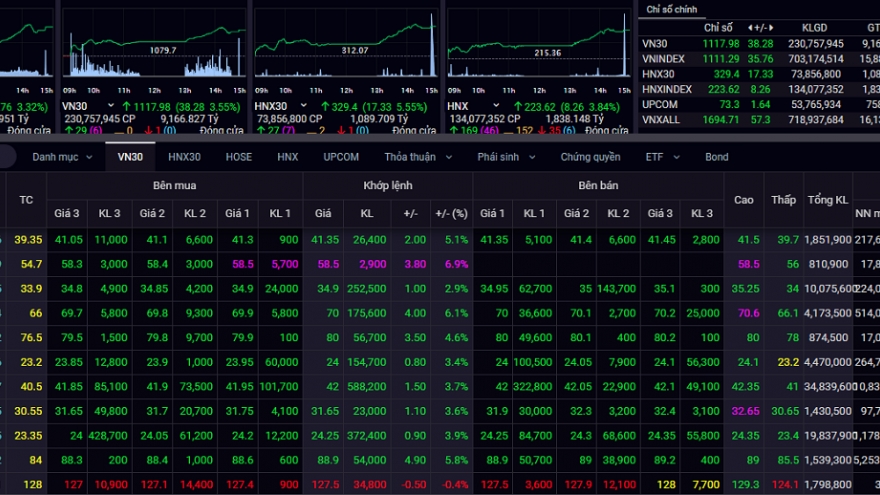Viewport: 880px width, 495px height.
Task: Open the Thỏa thuận dropdown menu
Action: click(417, 157)
